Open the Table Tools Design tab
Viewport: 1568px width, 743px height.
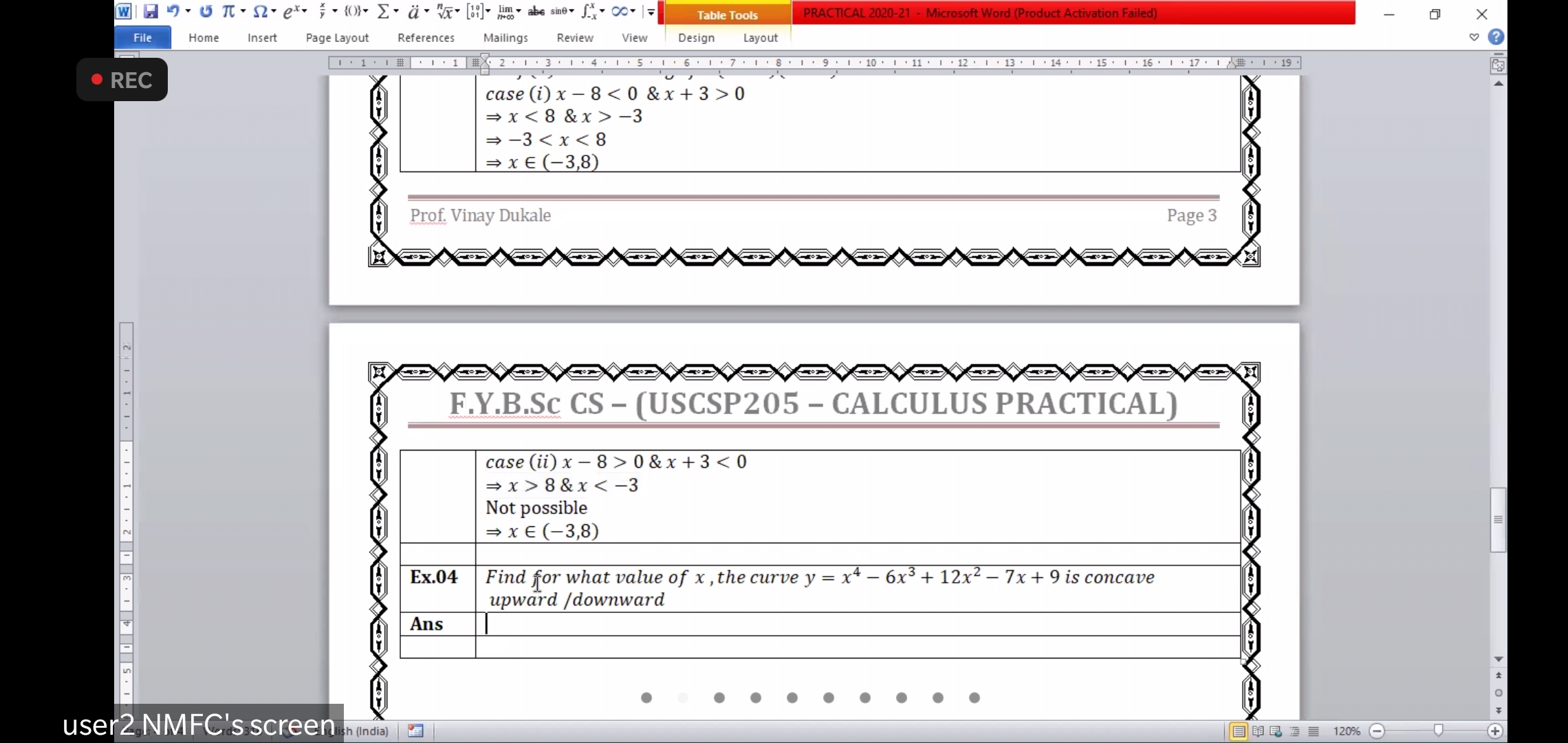(x=696, y=38)
